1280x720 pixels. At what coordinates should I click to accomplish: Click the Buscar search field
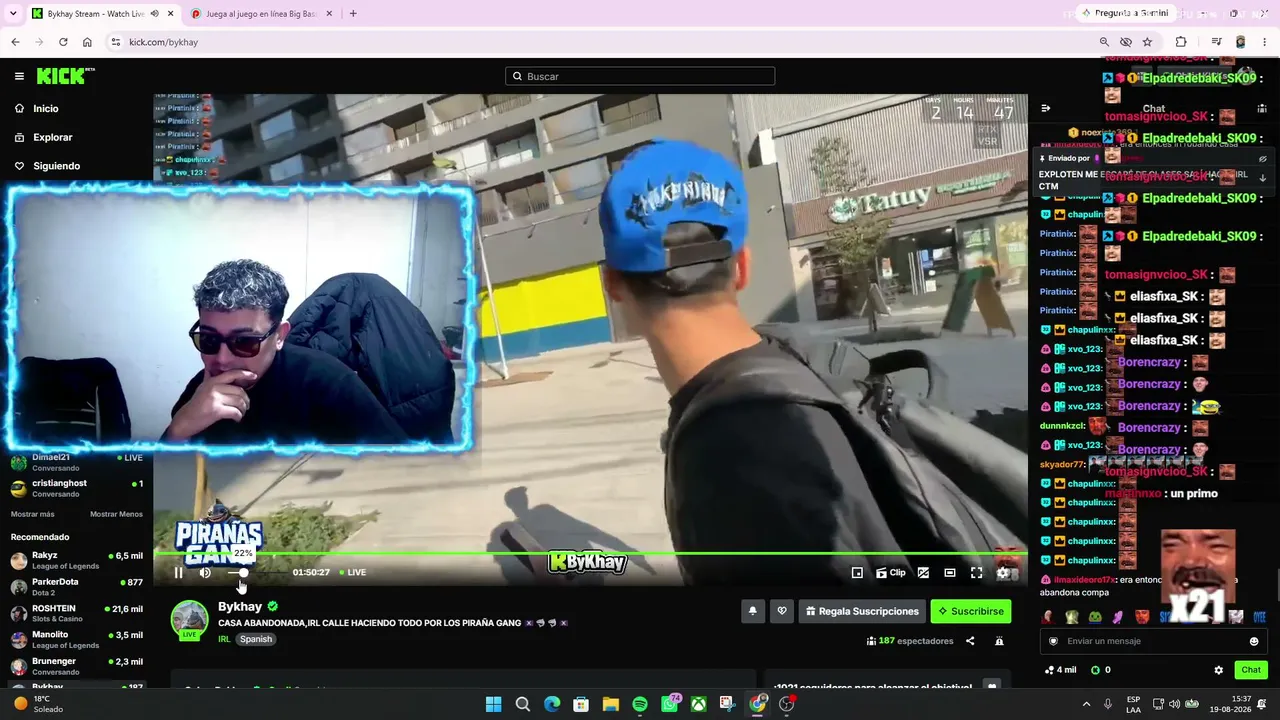640,76
